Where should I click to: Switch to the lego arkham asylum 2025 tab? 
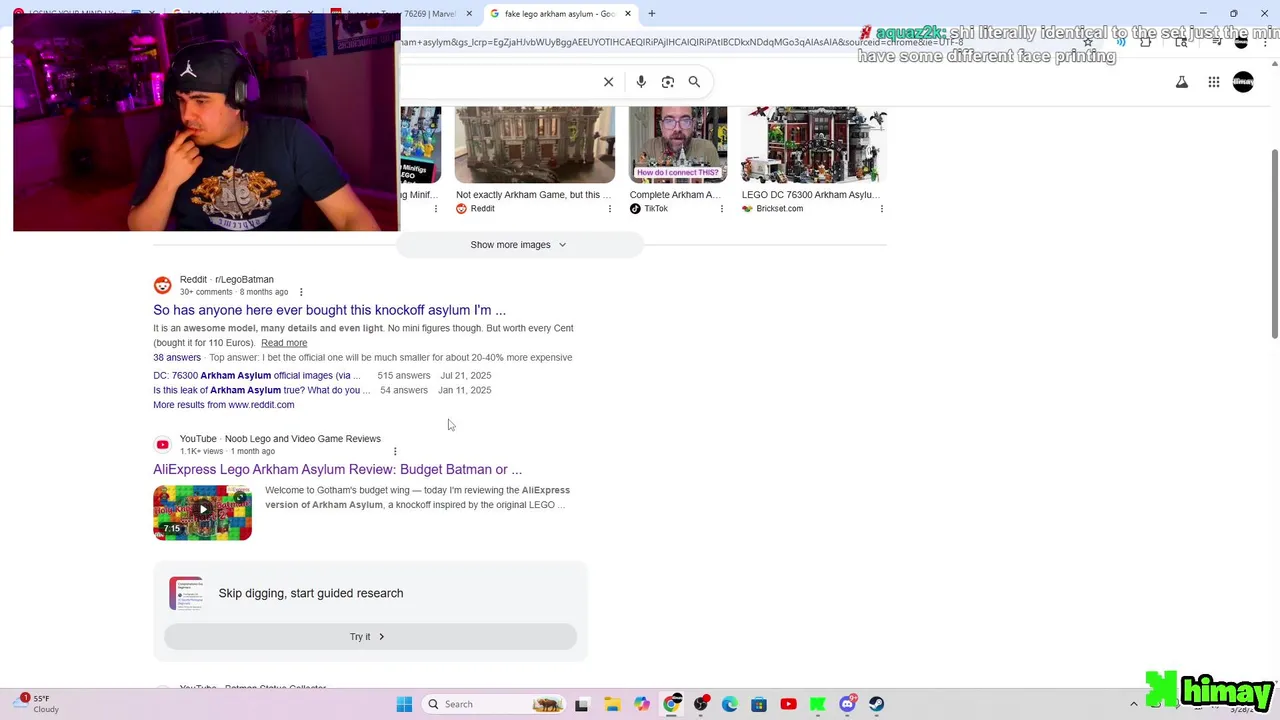[240, 14]
